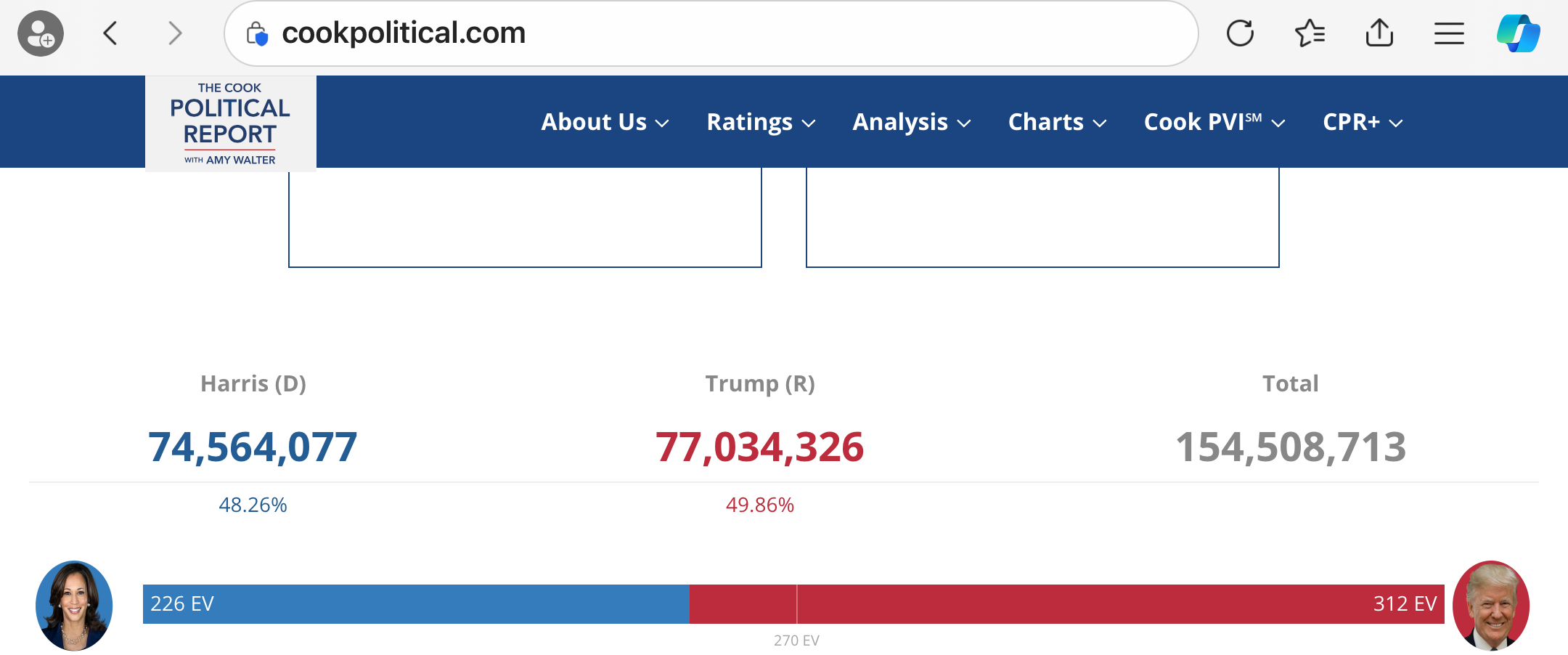Viewport: 1568px width, 655px height.
Task: Open the Charts menu
Action: tap(1057, 122)
